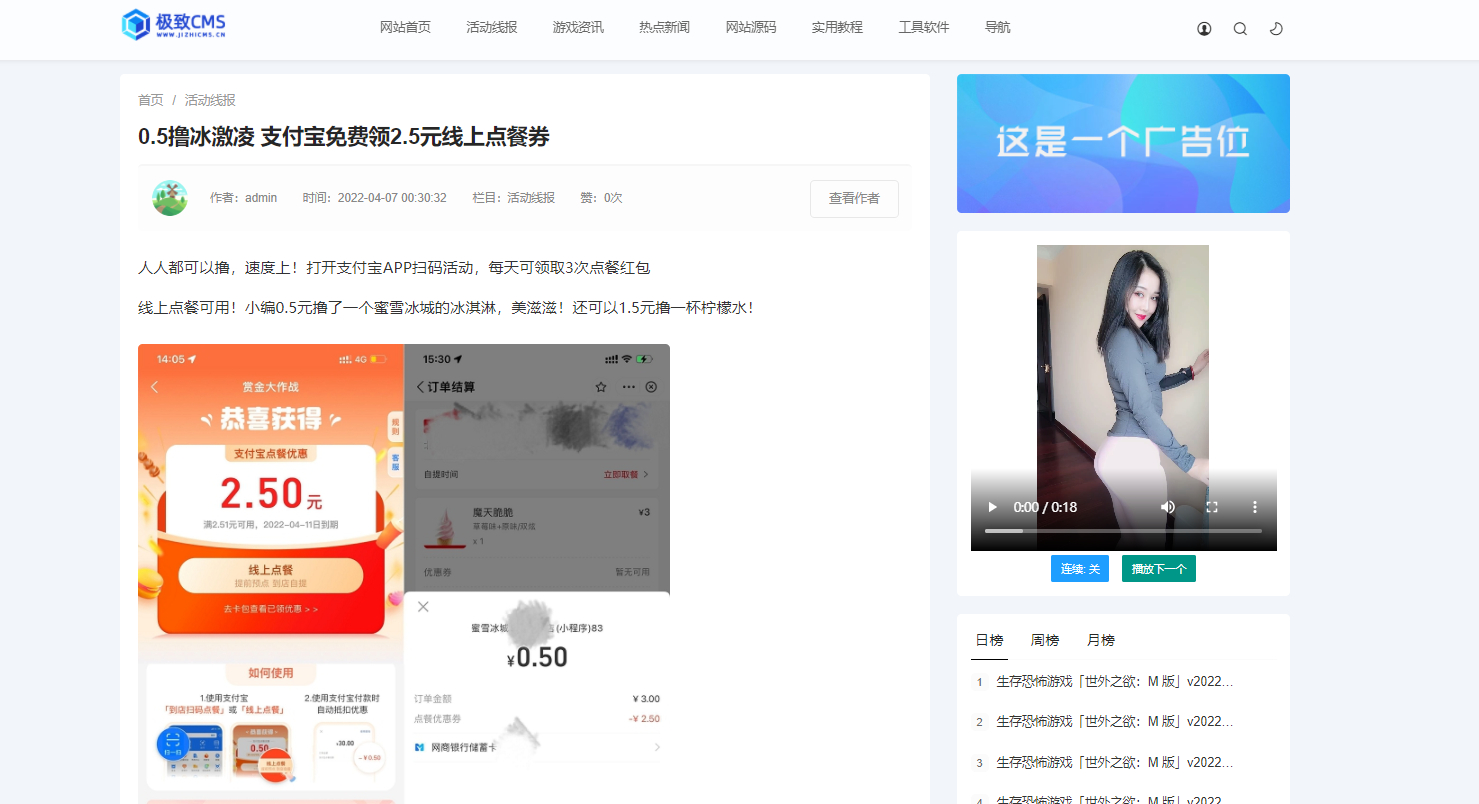
Task: Open the search magnifier icon
Action: [x=1240, y=29]
